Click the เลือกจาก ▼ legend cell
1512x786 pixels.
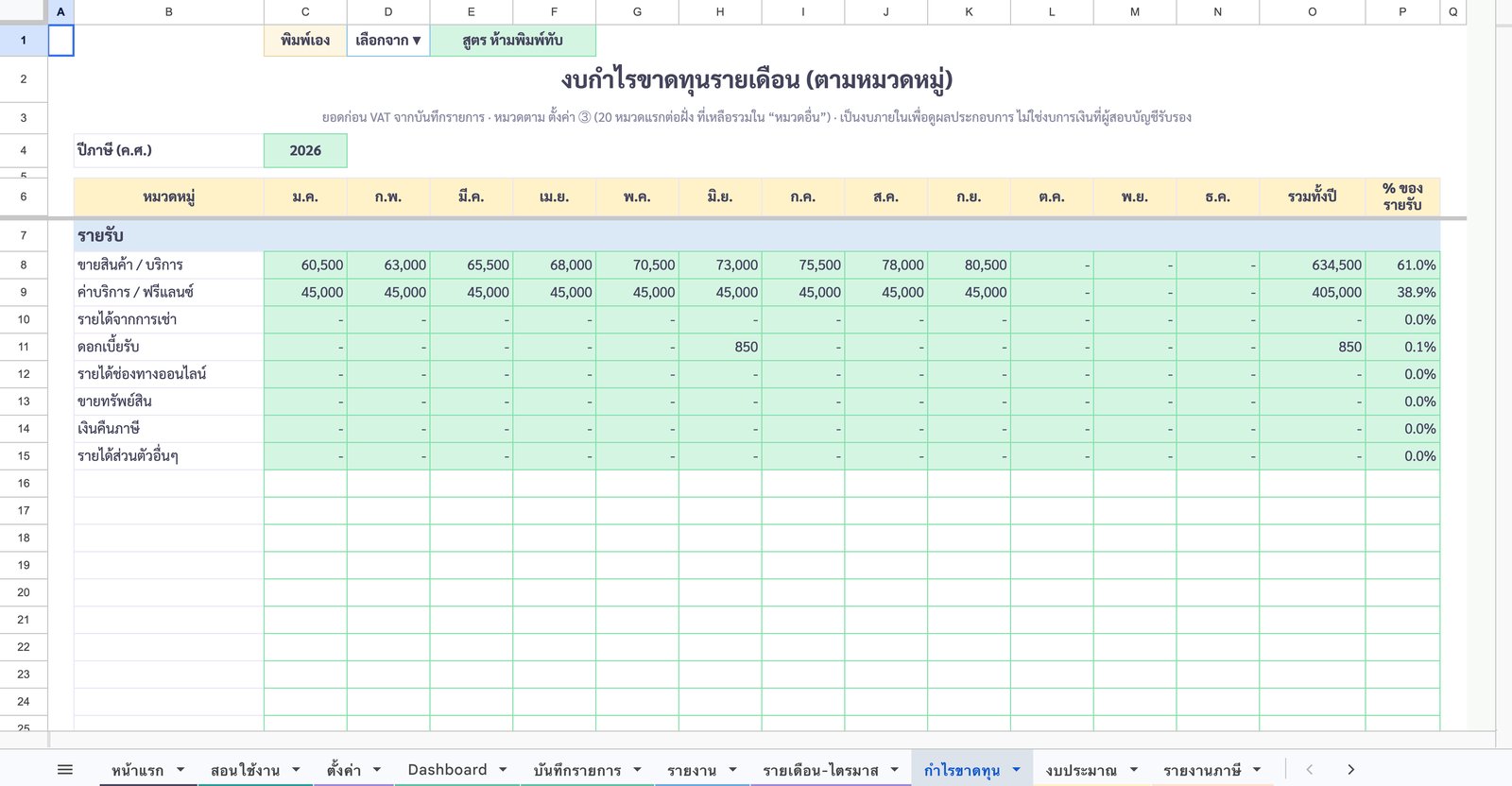point(388,41)
